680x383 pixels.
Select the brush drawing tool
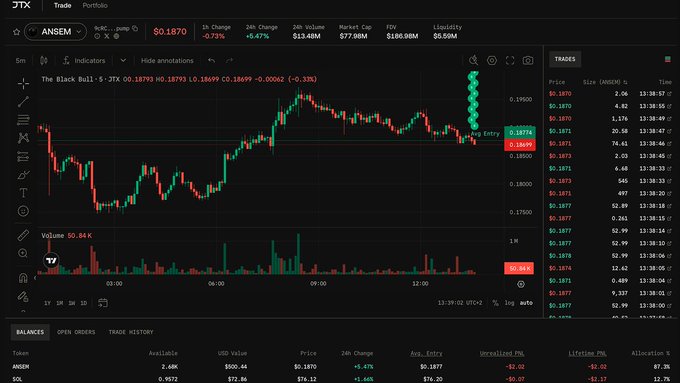(23, 175)
